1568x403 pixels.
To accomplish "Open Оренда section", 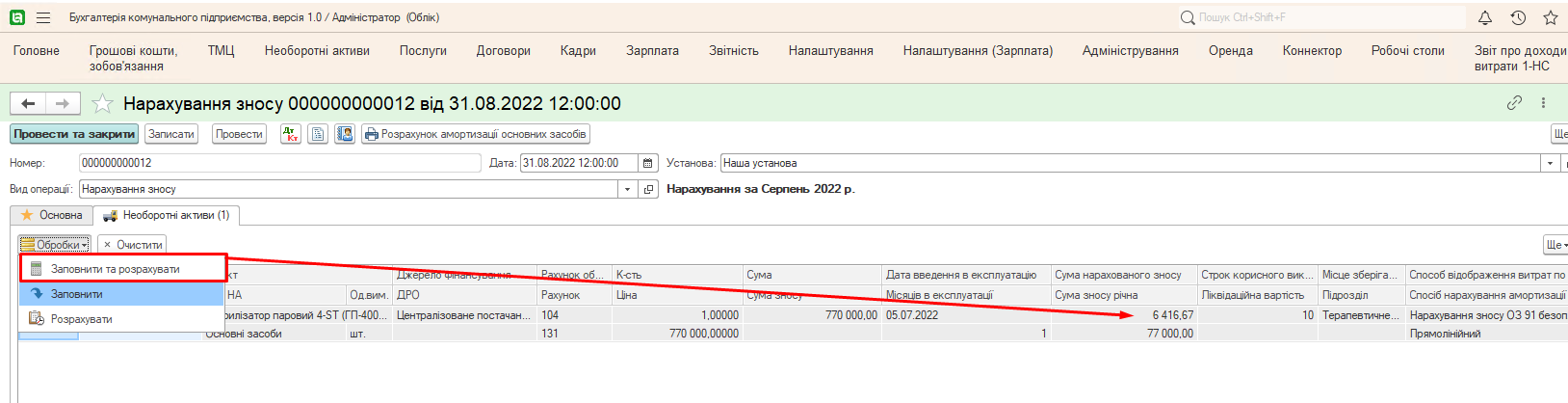I will [1231, 51].
